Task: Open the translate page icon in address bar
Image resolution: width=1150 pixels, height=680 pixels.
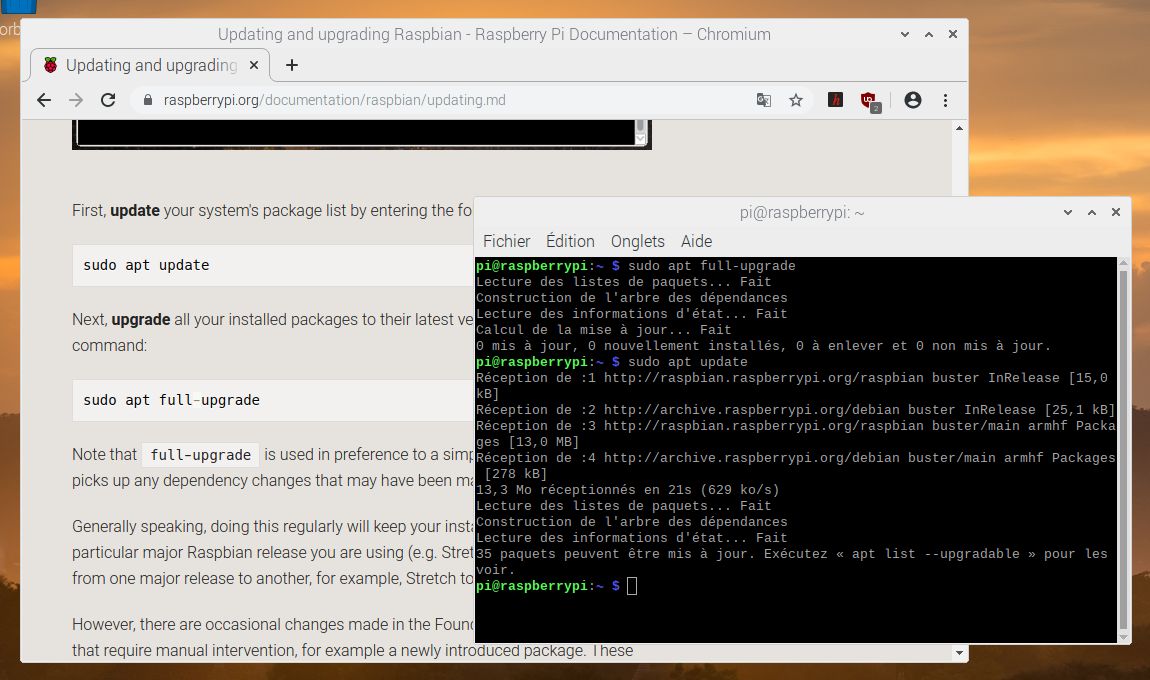Action: (763, 100)
